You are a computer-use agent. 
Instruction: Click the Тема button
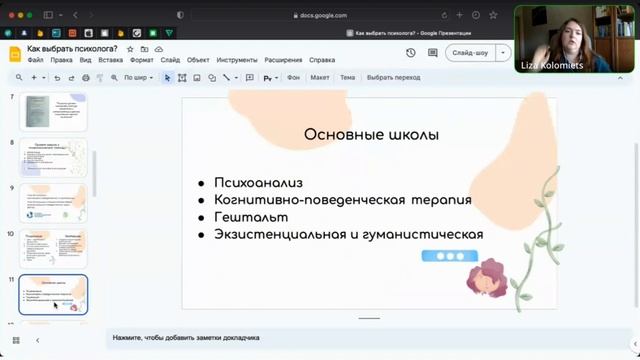click(348, 78)
